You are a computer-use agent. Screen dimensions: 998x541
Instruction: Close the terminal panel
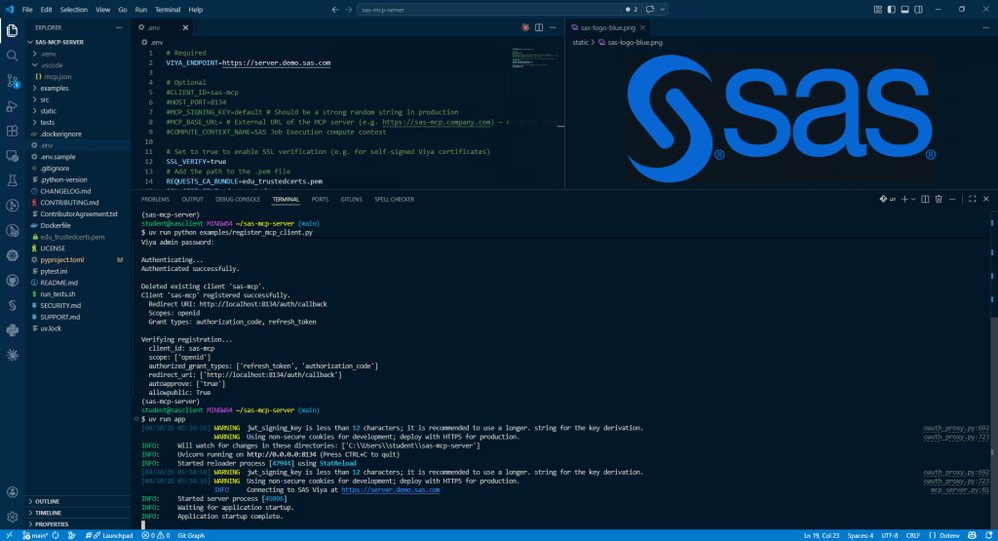(x=986, y=199)
